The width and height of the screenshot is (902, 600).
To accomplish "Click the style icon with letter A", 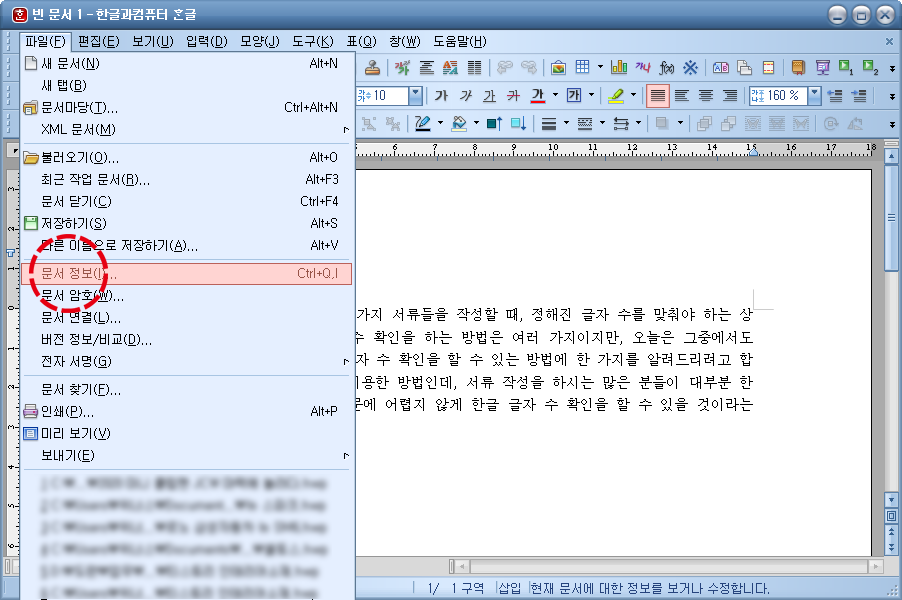I will [450, 68].
